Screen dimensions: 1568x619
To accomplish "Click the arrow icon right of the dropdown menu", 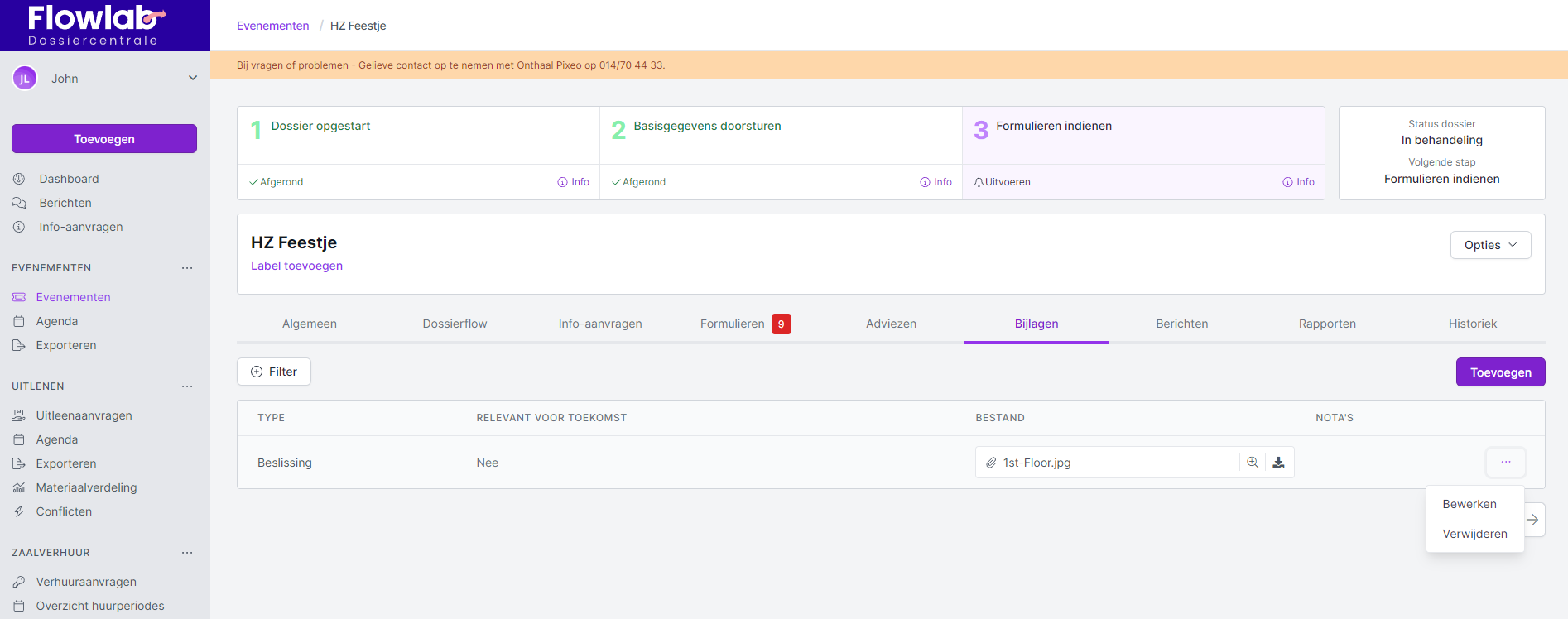I will pyautogui.click(x=1533, y=520).
